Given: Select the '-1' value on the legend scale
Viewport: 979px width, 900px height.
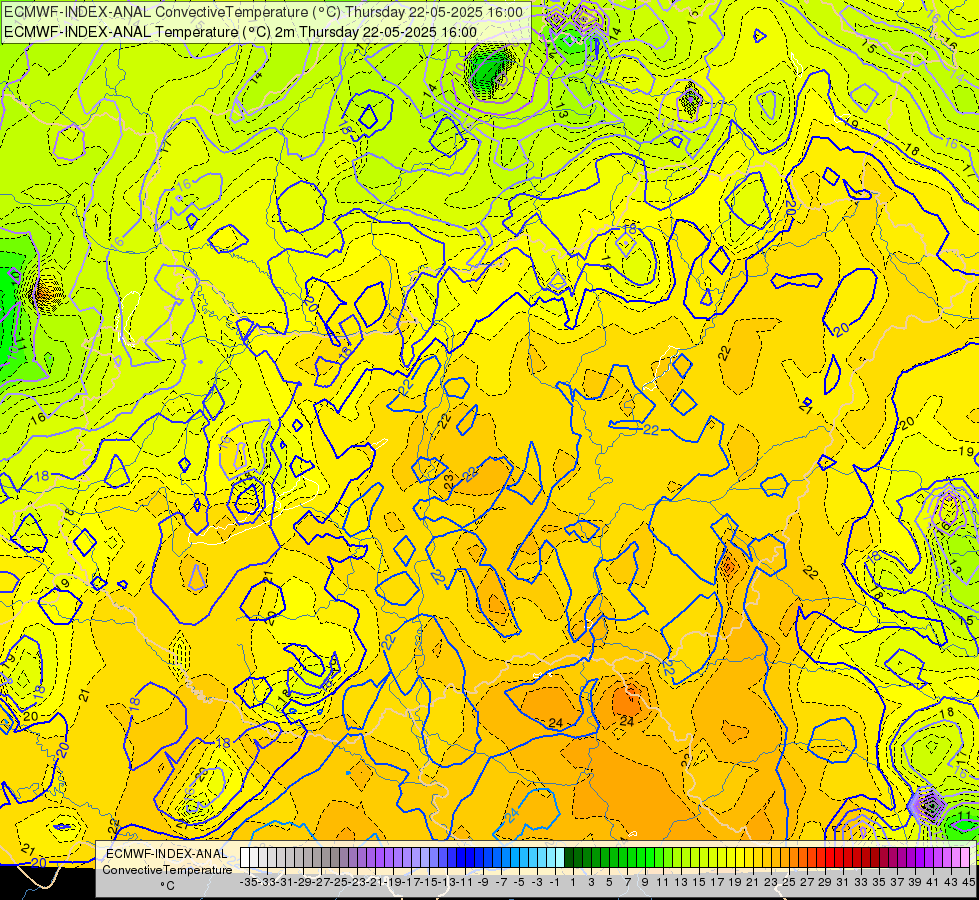Looking at the screenshot, I should click(554, 882).
